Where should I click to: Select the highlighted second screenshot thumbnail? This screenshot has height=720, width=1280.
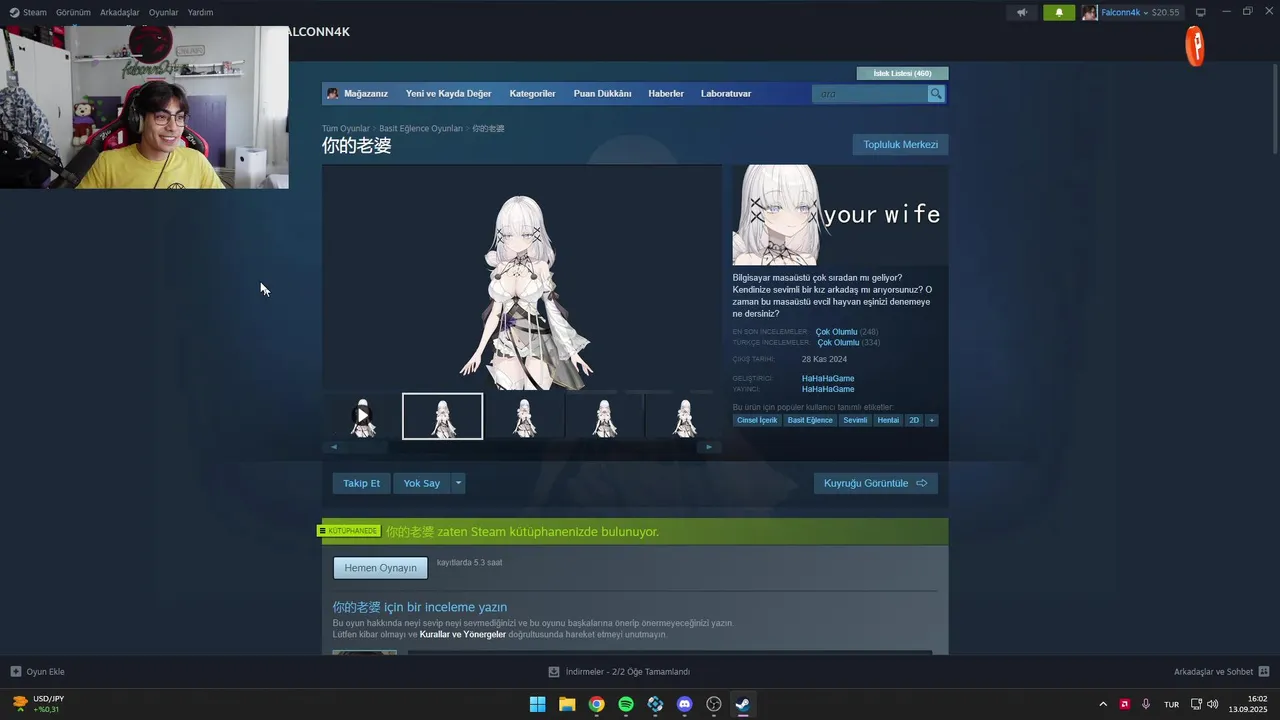coord(442,416)
